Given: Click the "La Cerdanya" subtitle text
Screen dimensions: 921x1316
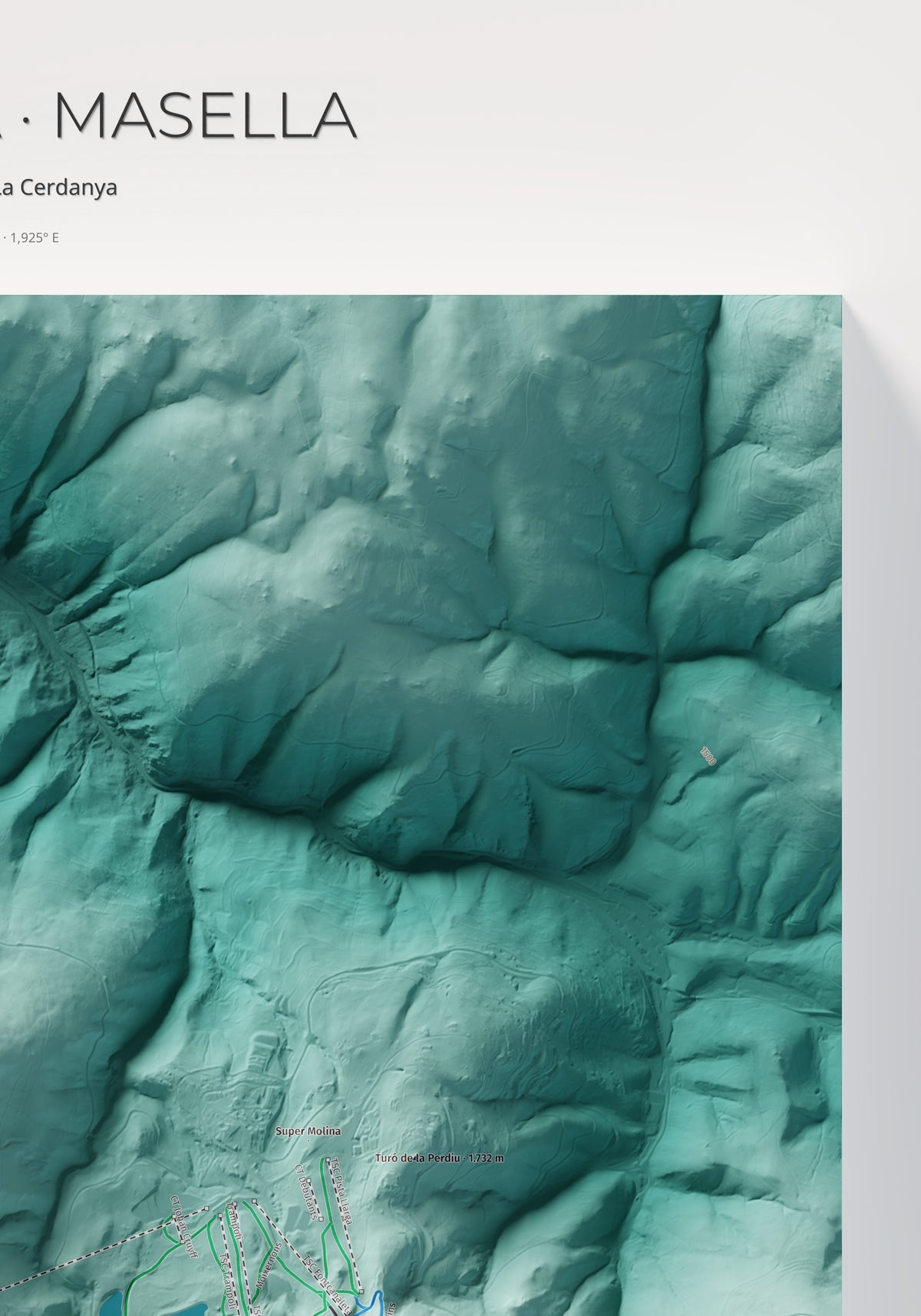Looking at the screenshot, I should coord(58,187).
